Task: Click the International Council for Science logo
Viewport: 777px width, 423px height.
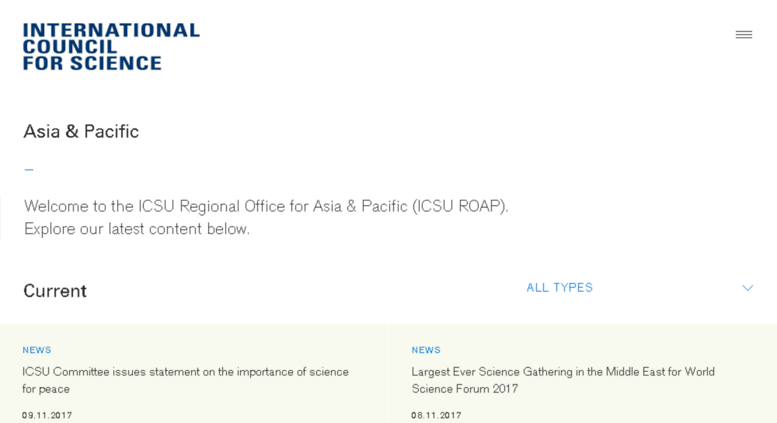Action: click(111, 47)
